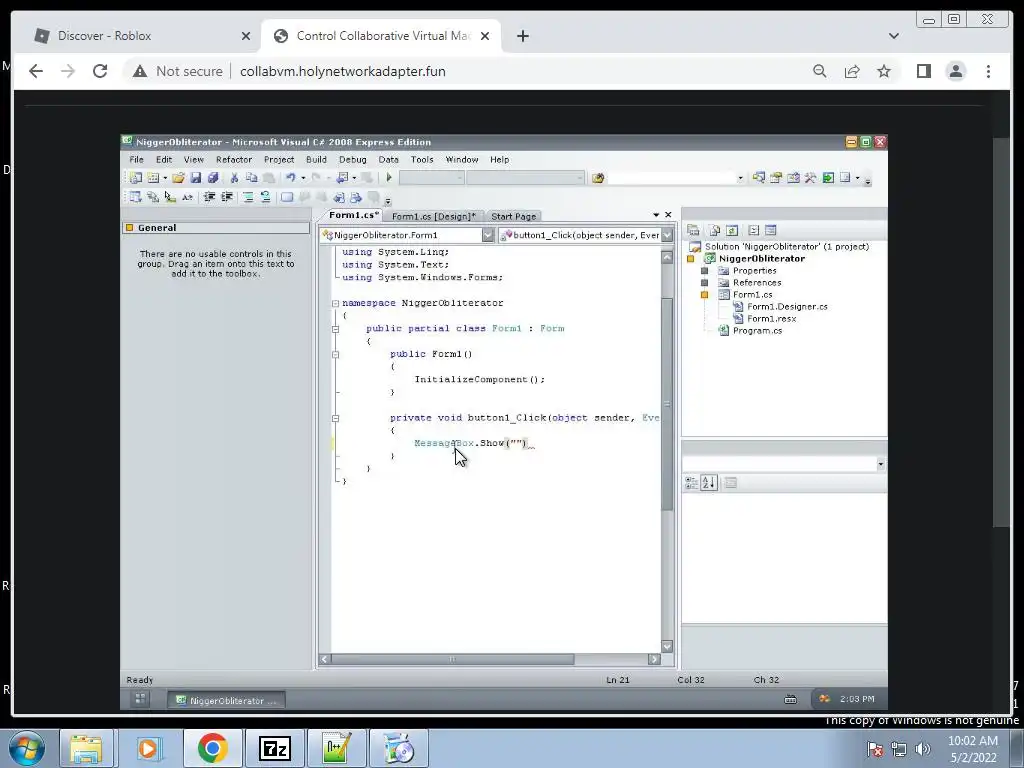Click the Navigate Backward toolbar icon

point(342,178)
